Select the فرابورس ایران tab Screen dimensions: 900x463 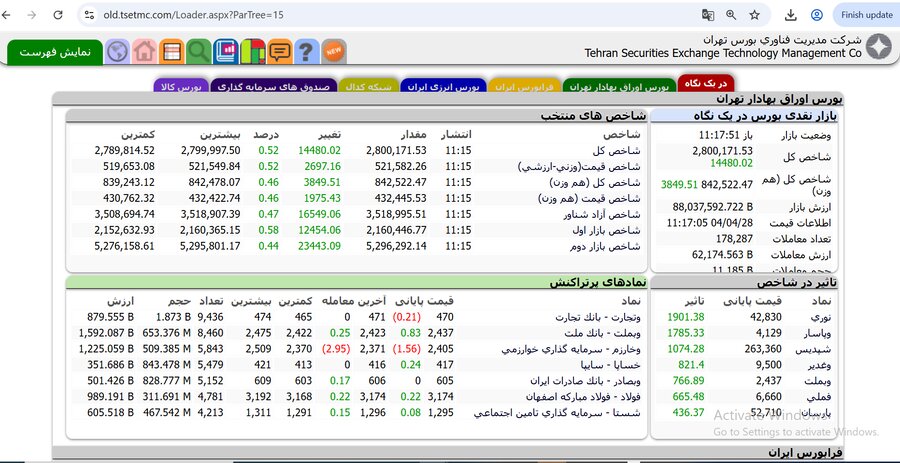[x=525, y=86]
